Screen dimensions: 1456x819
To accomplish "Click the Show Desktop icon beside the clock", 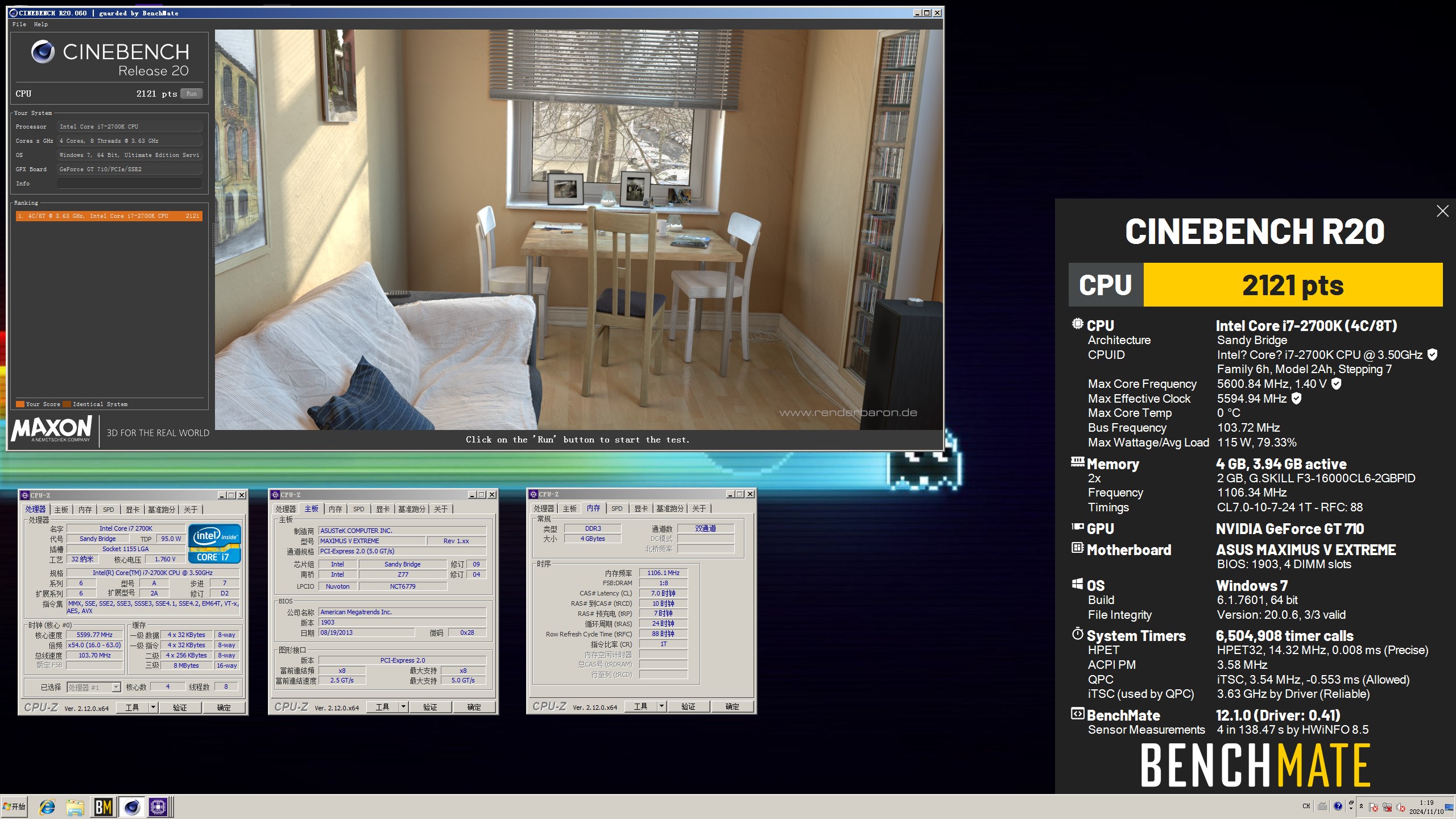I will coord(1449,806).
